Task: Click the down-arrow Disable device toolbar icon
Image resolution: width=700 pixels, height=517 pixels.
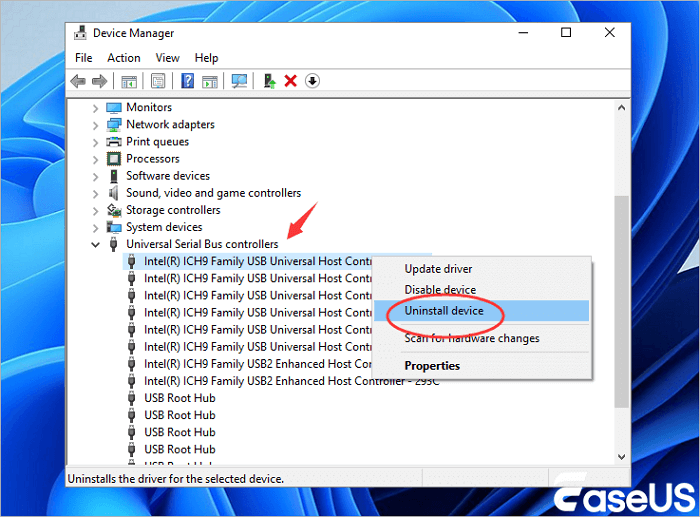Action: 312,81
